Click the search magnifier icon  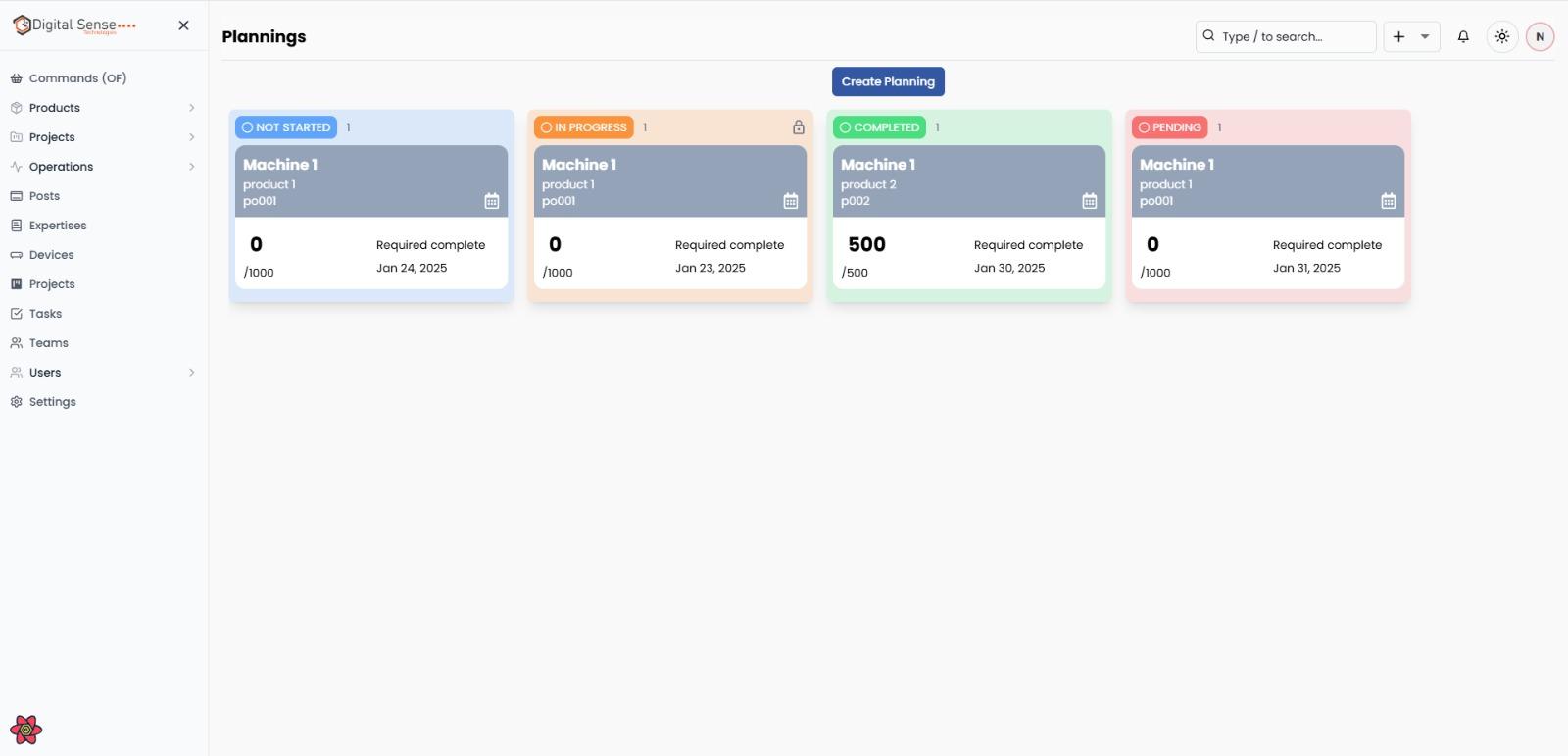[1208, 35]
